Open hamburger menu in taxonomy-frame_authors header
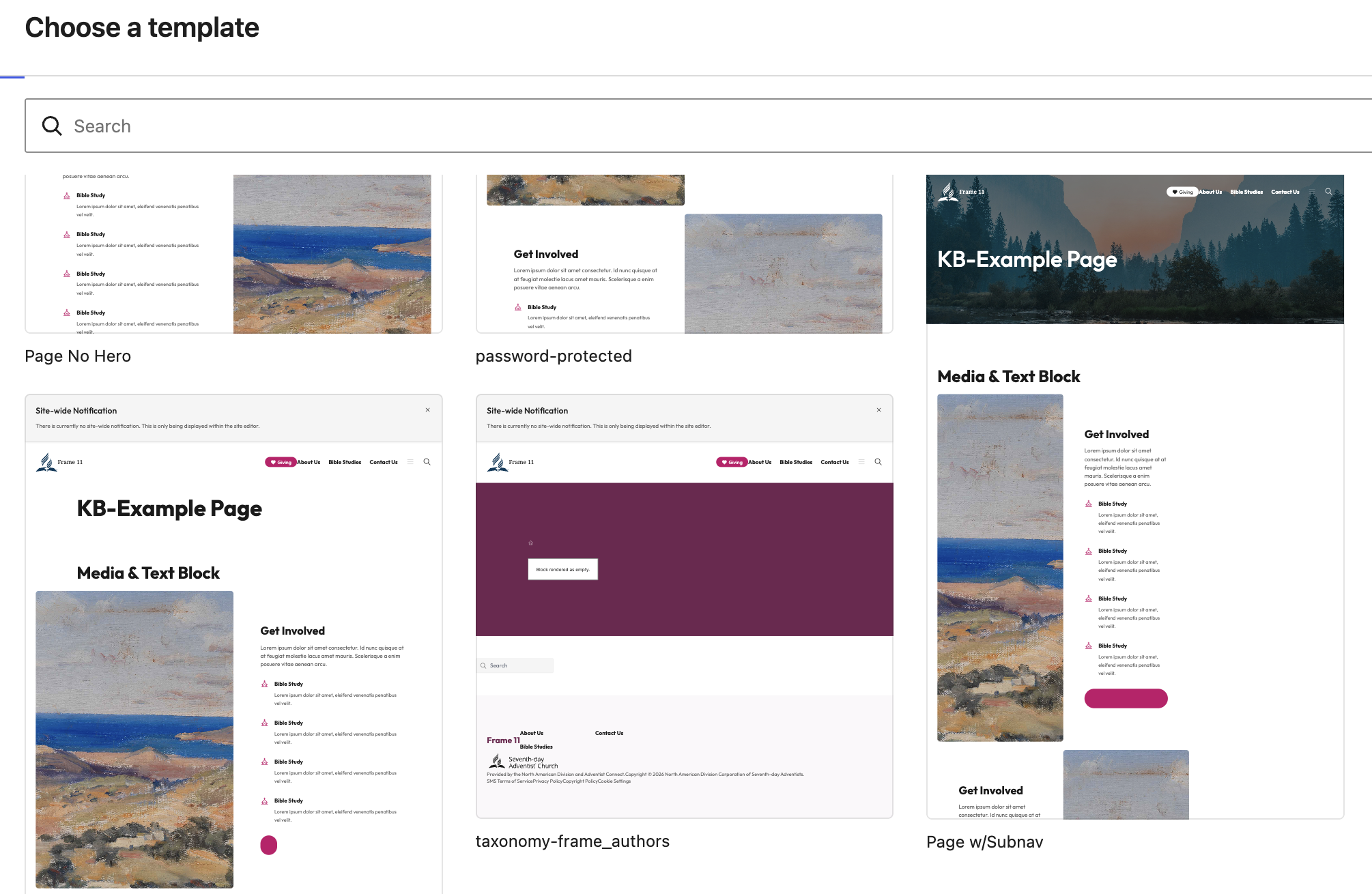 coord(861,462)
